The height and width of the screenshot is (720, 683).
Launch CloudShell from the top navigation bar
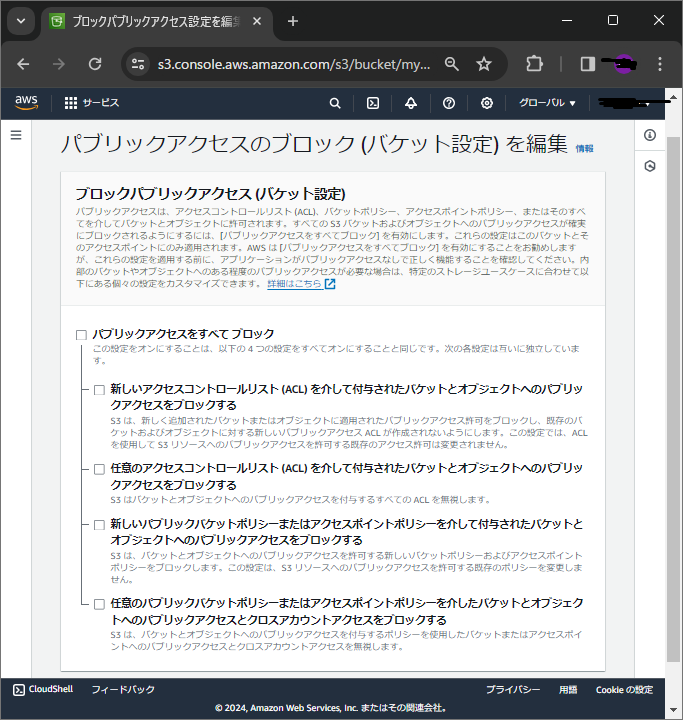(373, 103)
